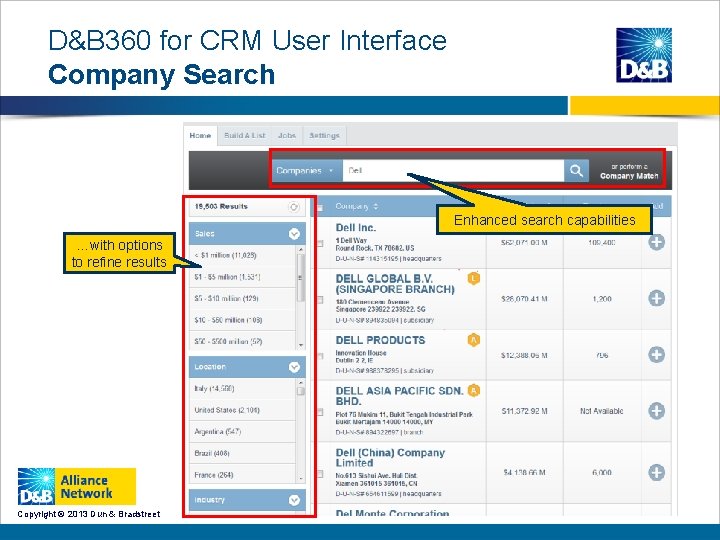This screenshot has height=540, width=720.
Task: Click the $12,388.05 M sales value
Action: pos(524,355)
